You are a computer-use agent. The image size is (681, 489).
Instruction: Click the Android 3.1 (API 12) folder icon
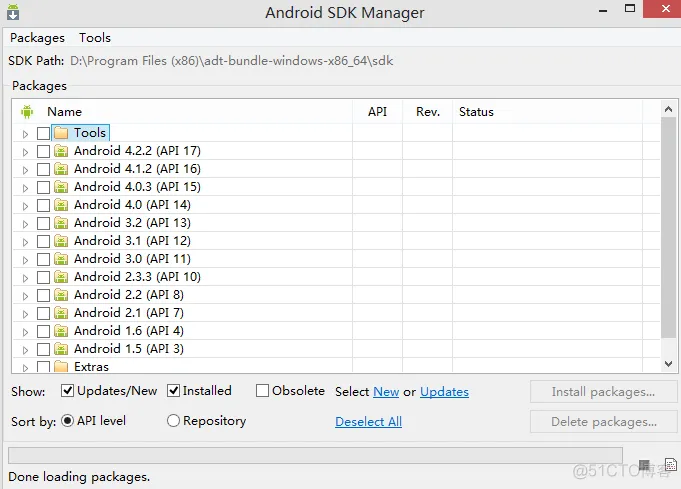tap(61, 241)
